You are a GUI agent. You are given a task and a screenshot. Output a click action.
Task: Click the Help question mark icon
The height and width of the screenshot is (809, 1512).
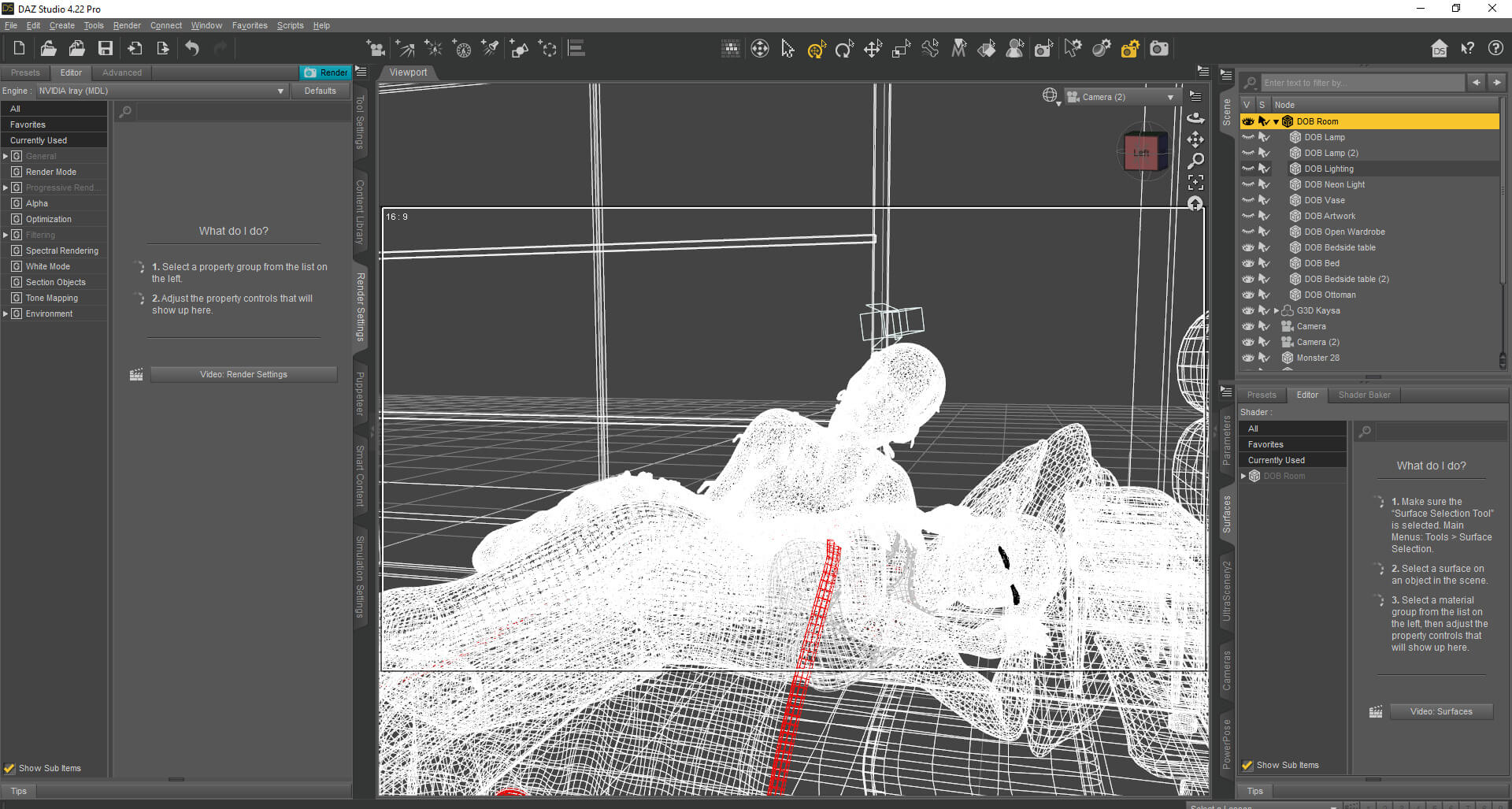pos(1495,49)
